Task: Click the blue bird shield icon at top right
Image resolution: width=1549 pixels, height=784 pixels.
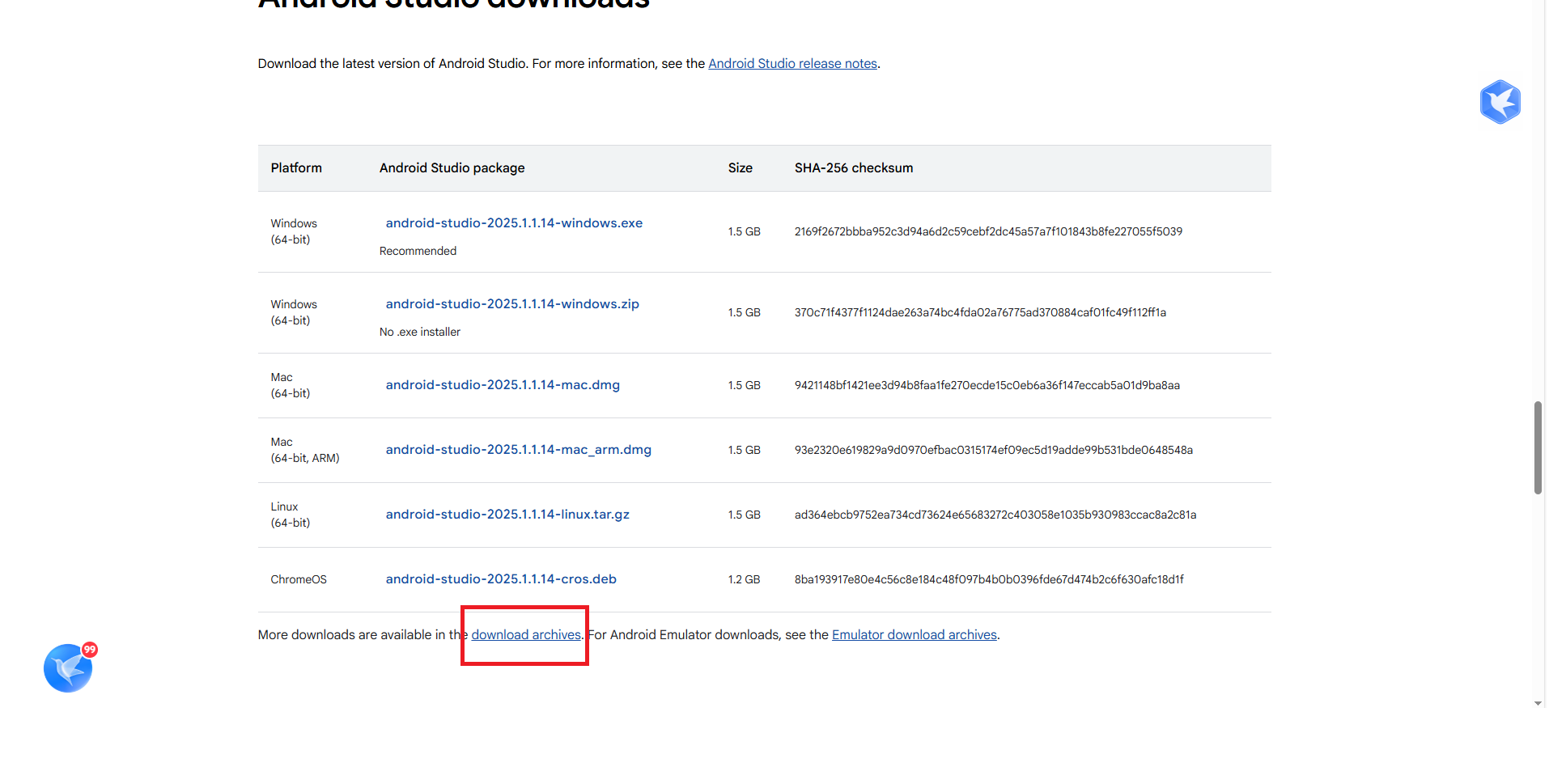Action: click(1500, 102)
